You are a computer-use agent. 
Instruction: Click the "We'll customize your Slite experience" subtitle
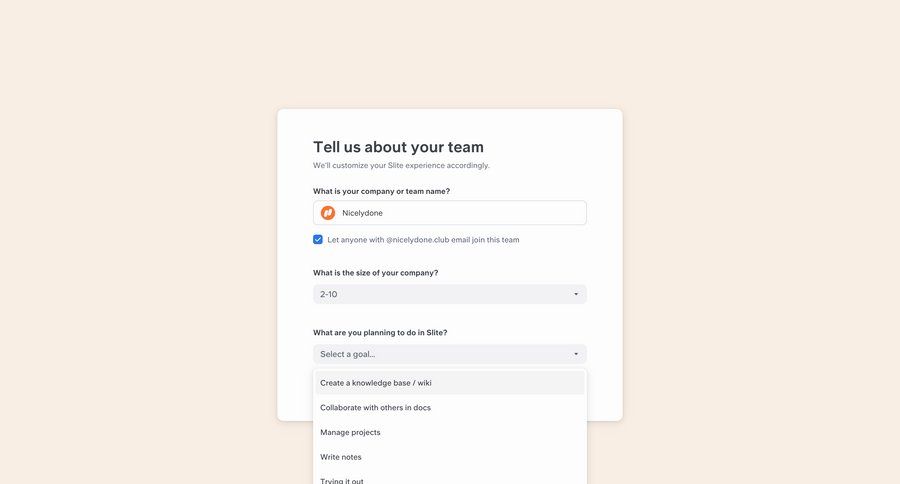pyautogui.click(x=401, y=165)
